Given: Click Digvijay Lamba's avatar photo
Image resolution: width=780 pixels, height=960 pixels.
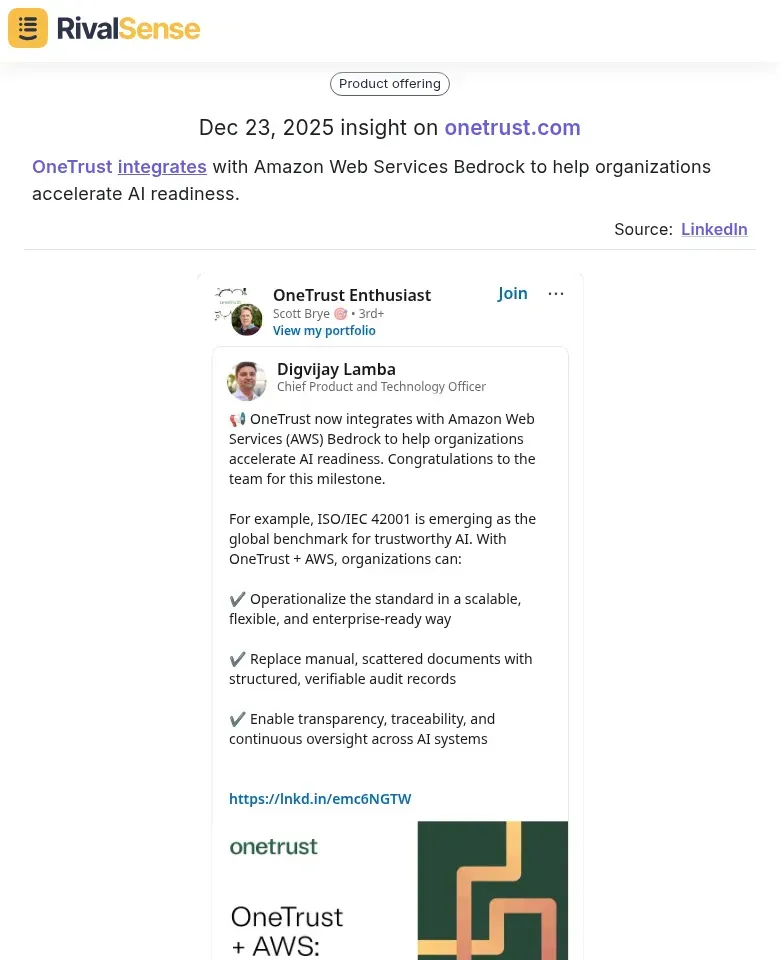Looking at the screenshot, I should [247, 381].
